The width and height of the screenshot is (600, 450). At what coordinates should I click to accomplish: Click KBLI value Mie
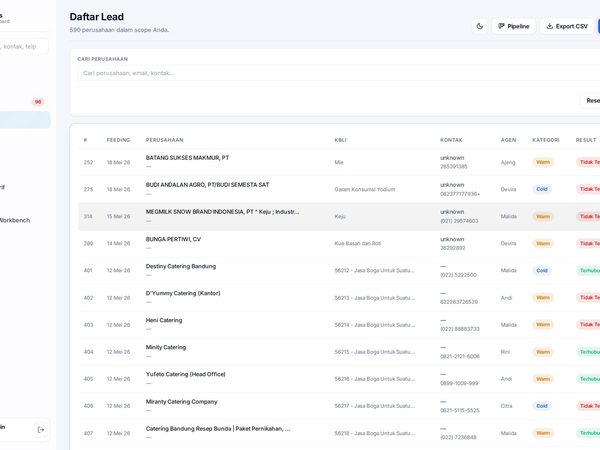click(x=339, y=162)
